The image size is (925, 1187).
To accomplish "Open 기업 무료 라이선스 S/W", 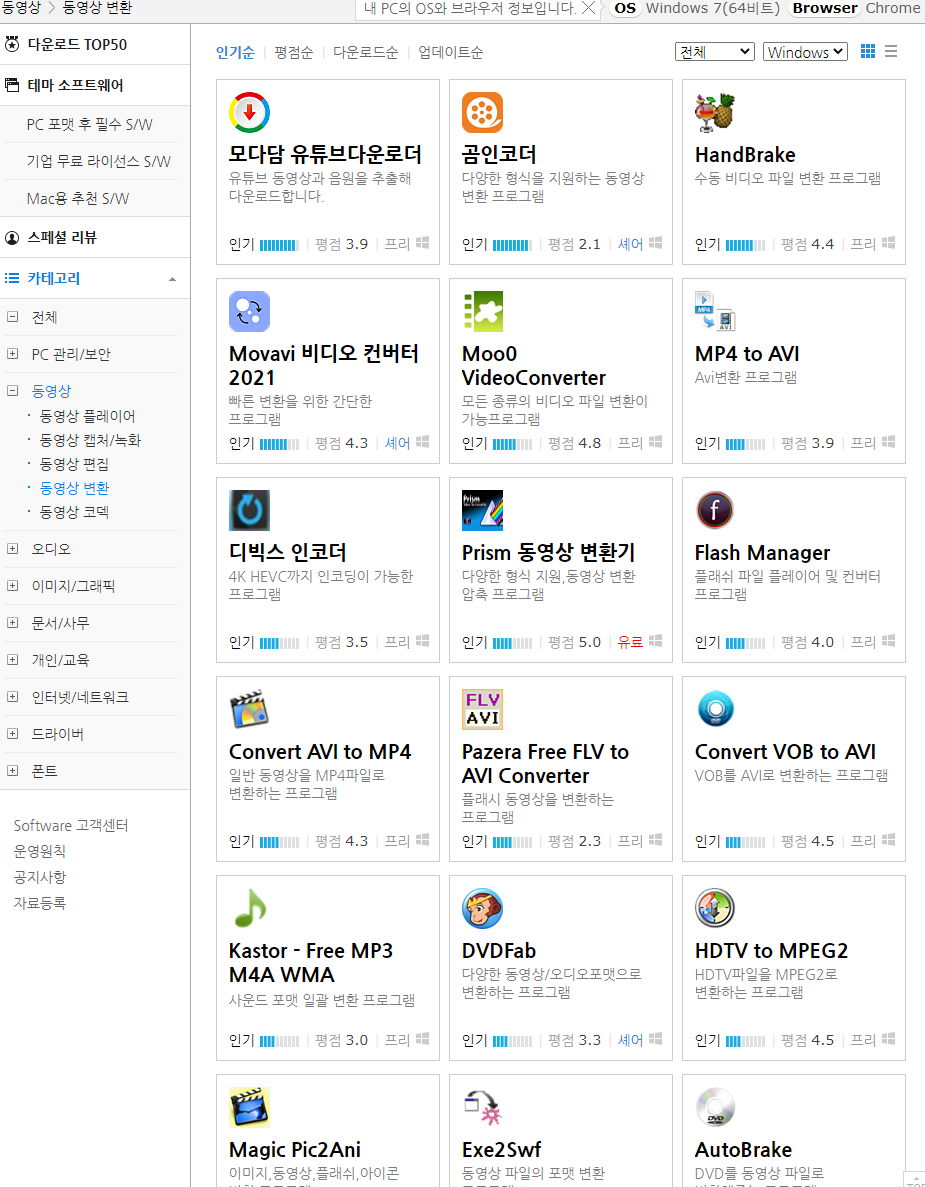I will 98,161.
